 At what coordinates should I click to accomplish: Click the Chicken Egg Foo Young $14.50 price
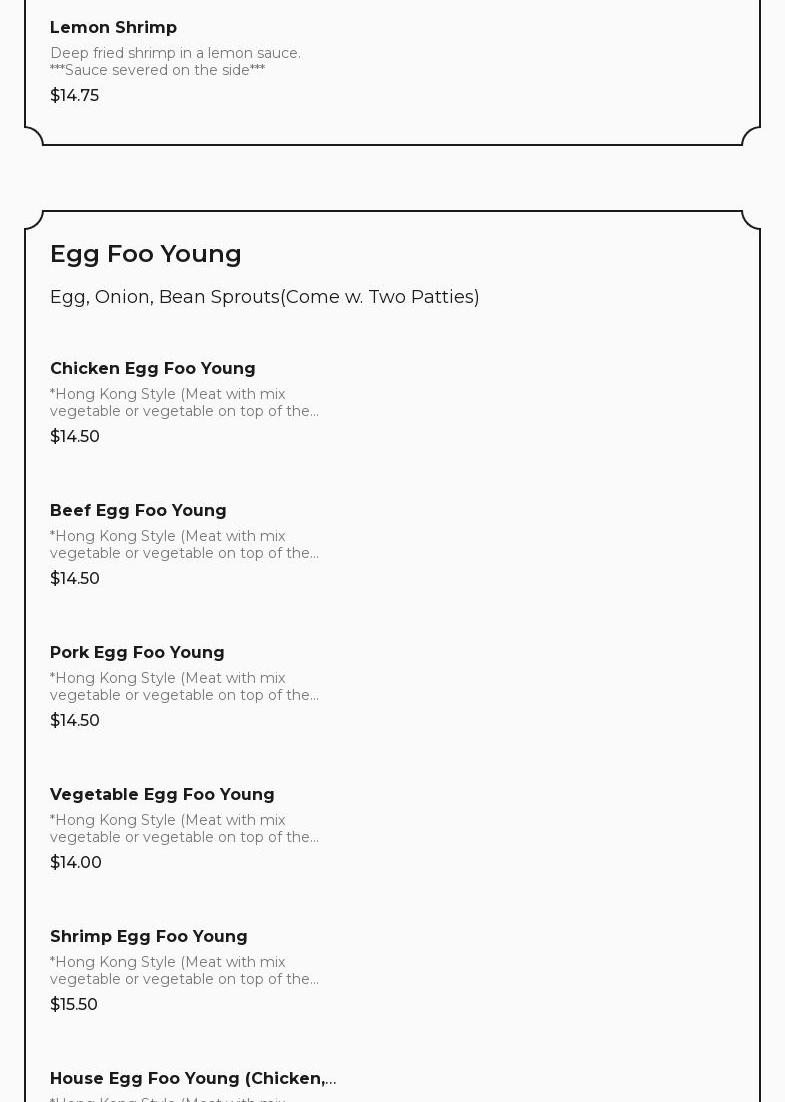click(75, 436)
